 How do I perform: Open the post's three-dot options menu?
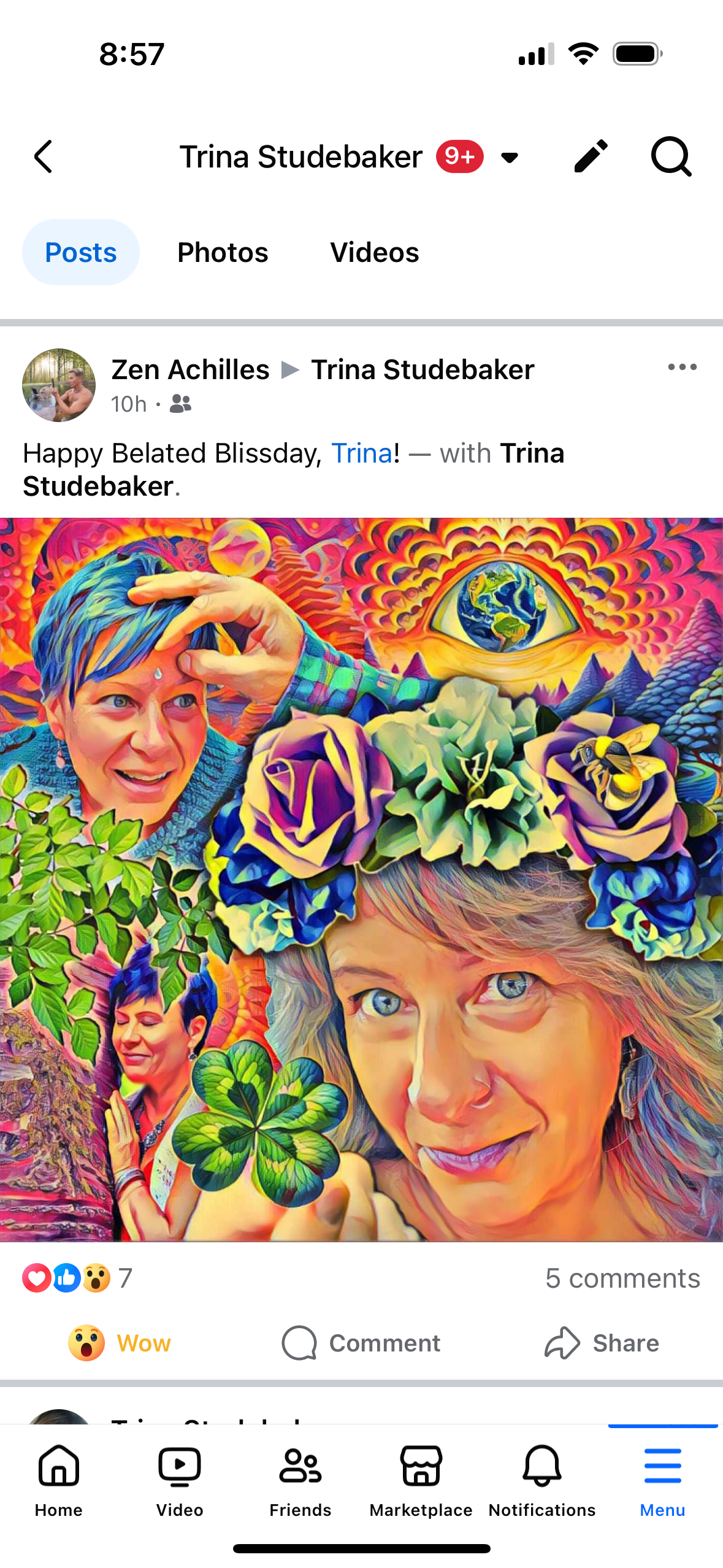[682, 367]
